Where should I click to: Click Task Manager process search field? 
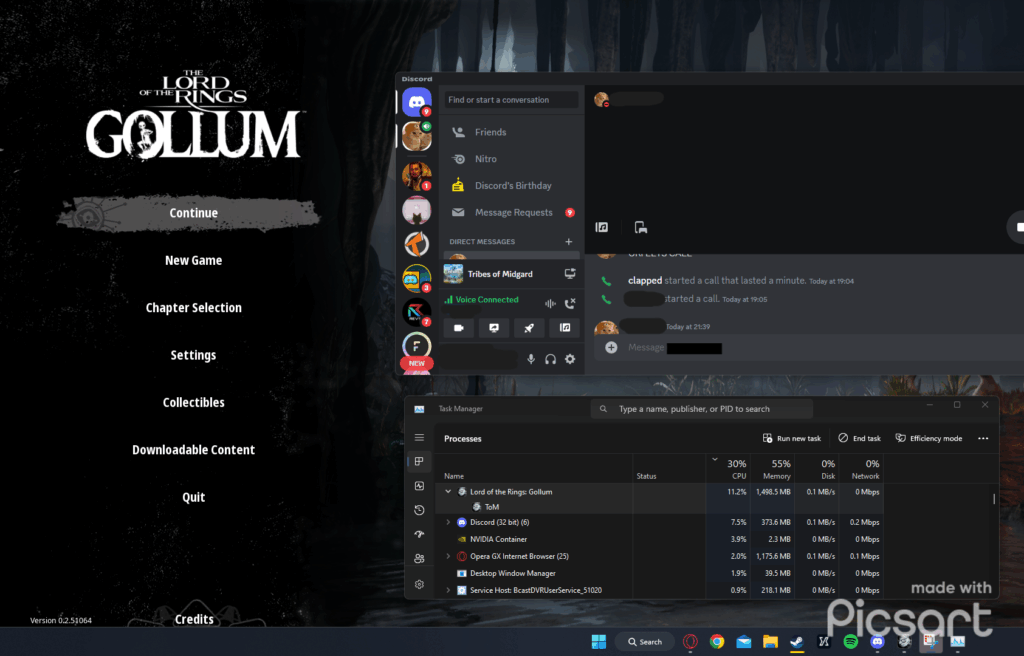702,409
